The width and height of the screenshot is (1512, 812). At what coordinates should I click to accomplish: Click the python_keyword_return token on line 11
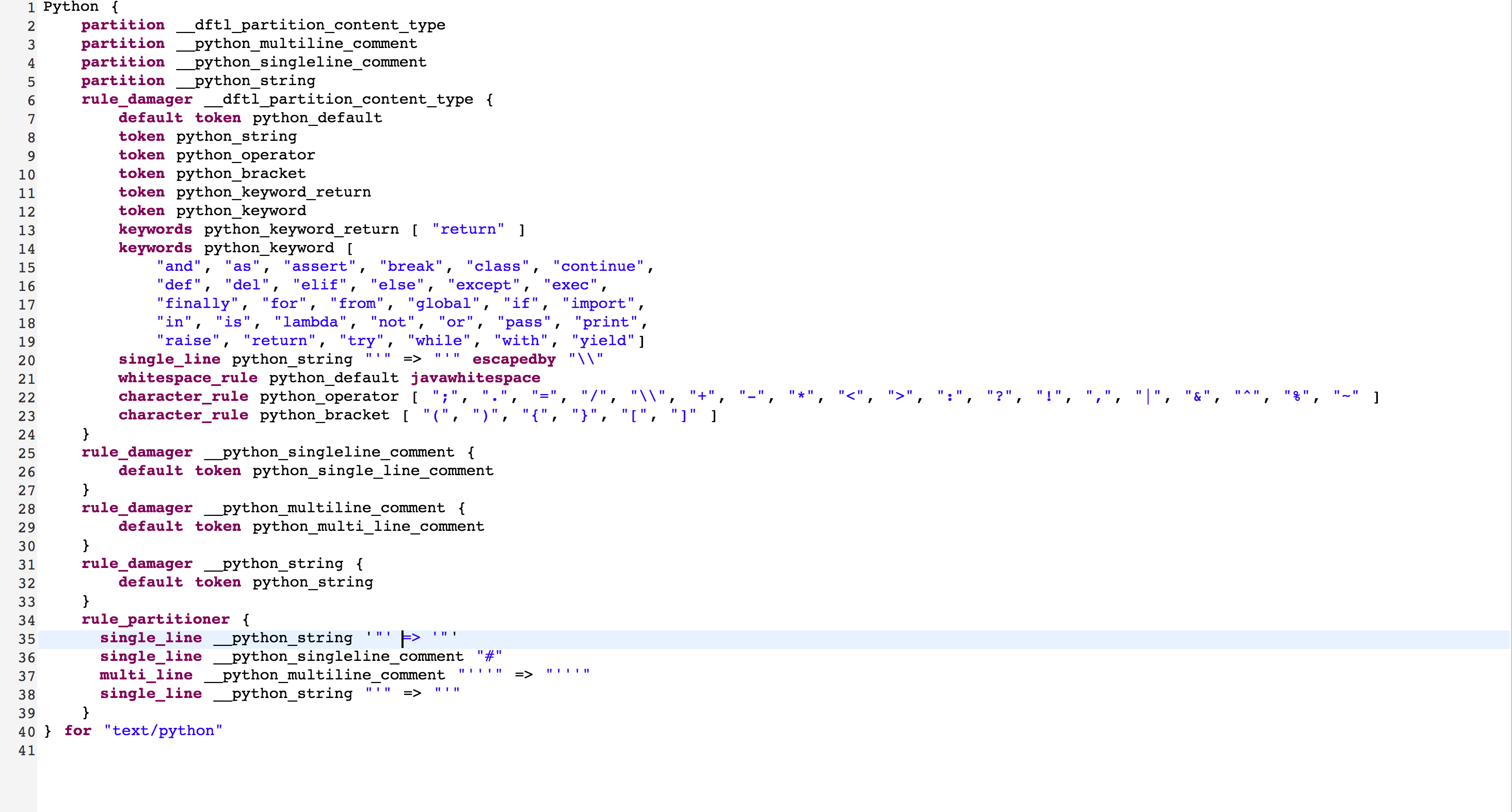point(274,192)
